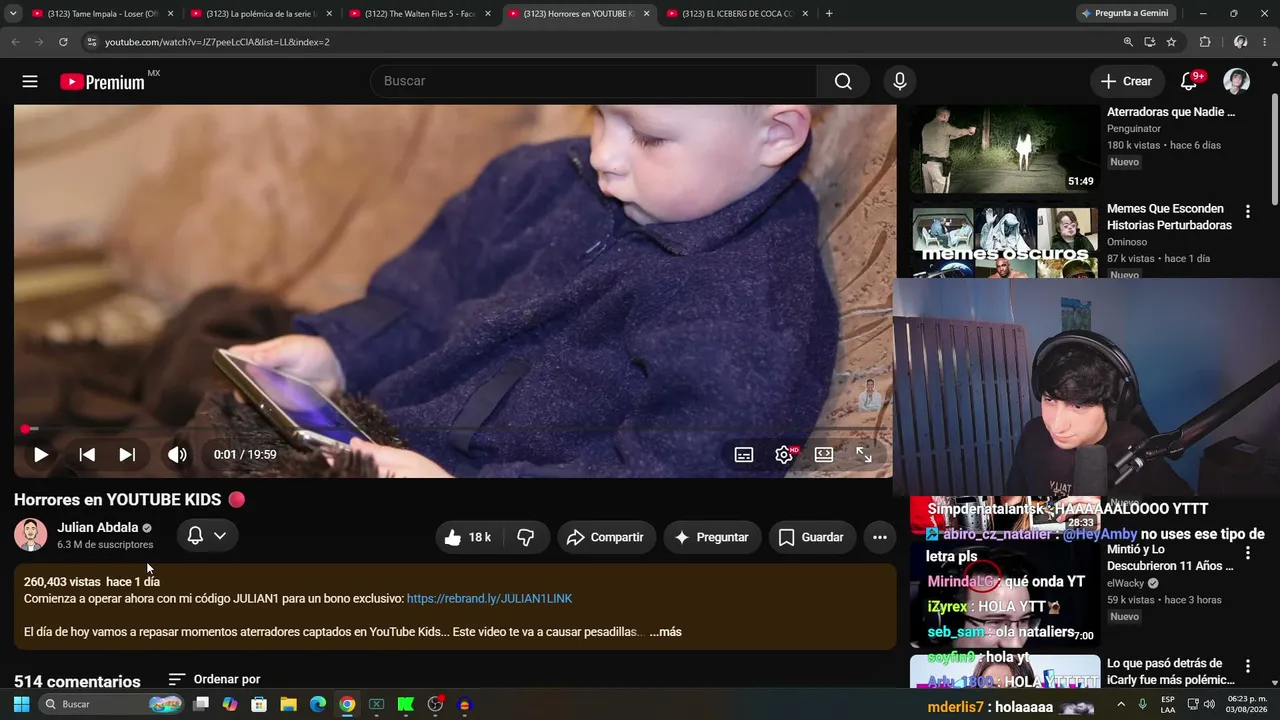Open the tab search dropdown arrow
This screenshot has height=720, width=1280.
[13, 14]
